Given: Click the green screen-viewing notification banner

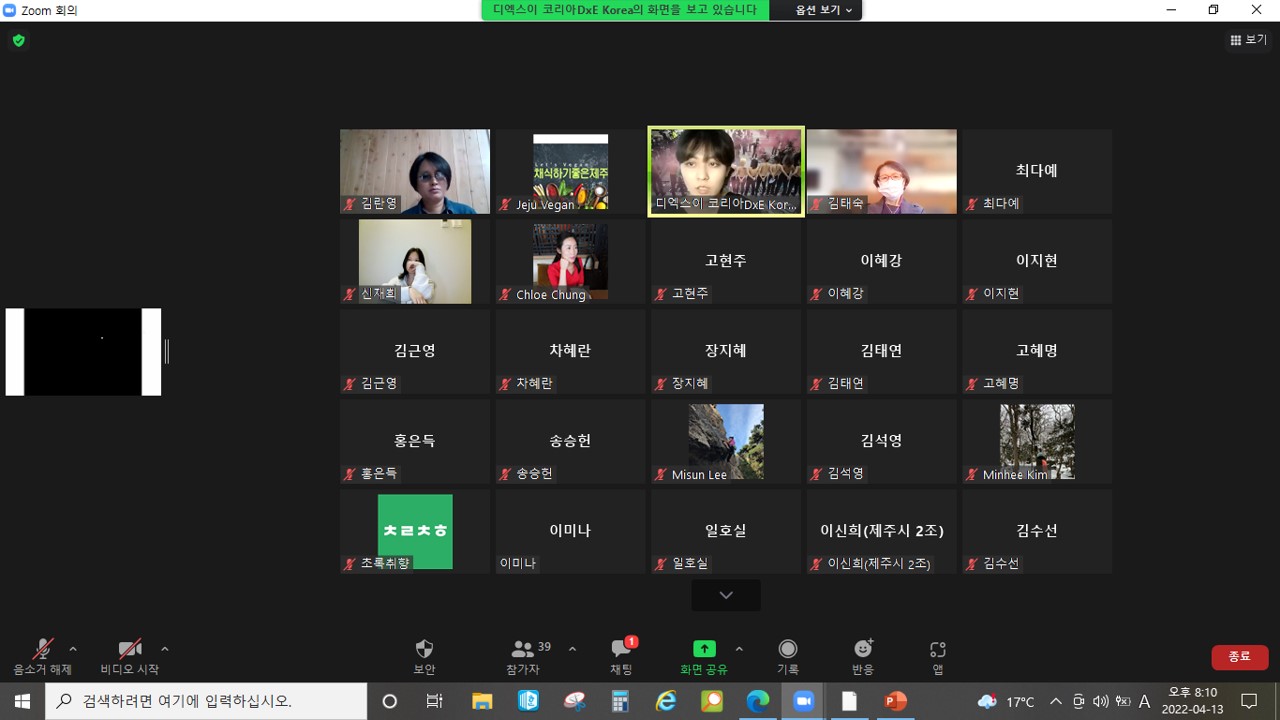Looking at the screenshot, I should coord(625,10).
